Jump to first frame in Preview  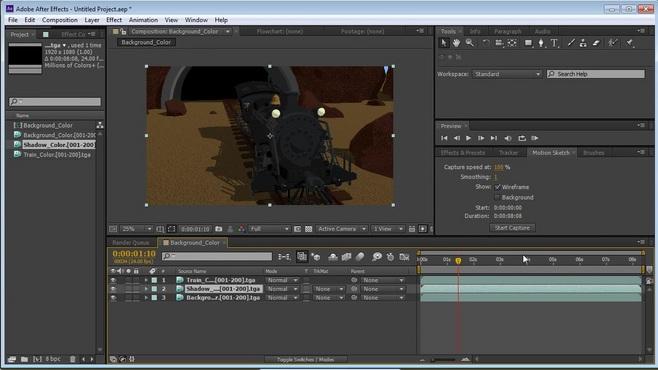click(444, 138)
